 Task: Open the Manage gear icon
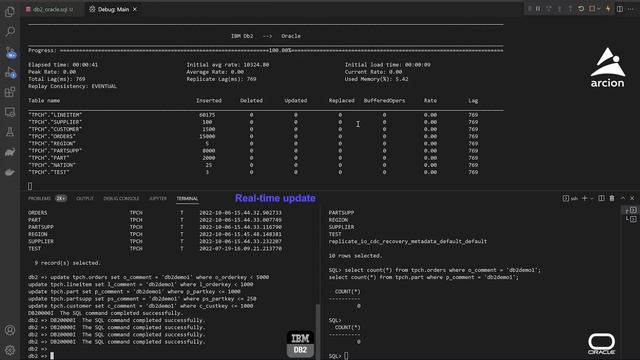tap(10, 350)
